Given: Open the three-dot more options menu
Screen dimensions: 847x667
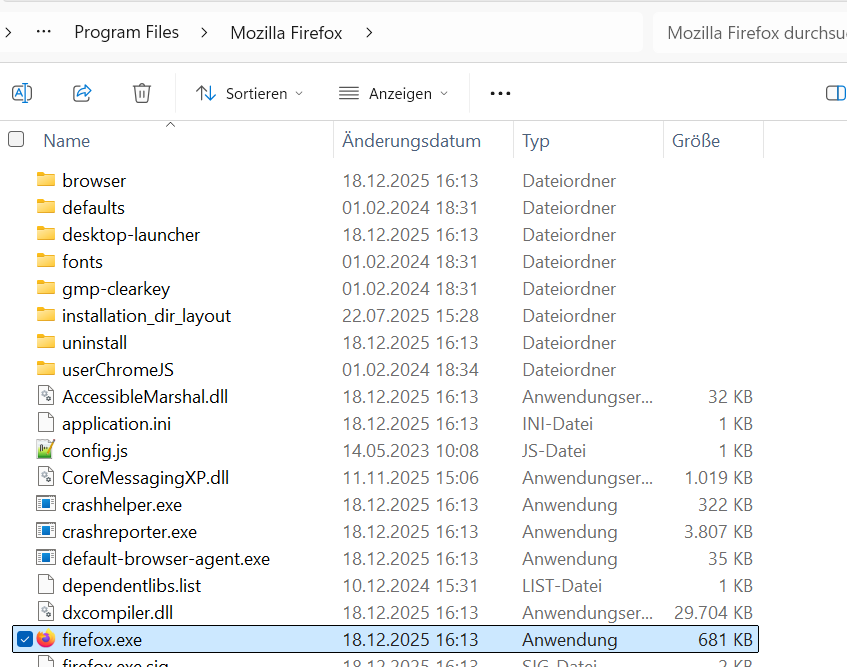Looking at the screenshot, I should [x=500, y=93].
